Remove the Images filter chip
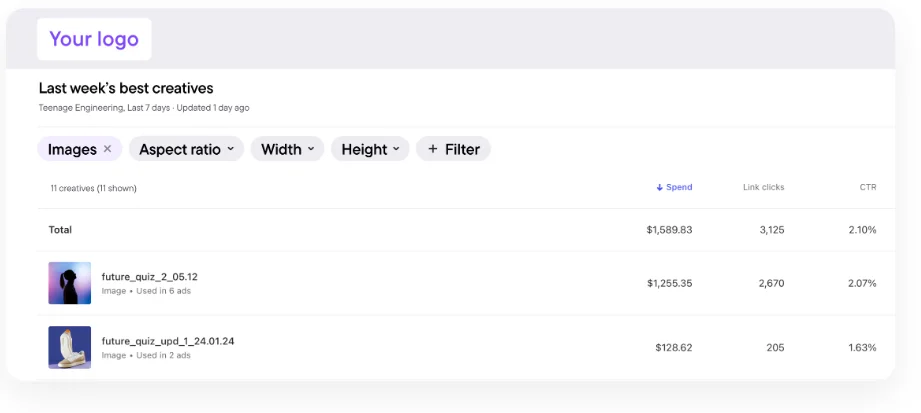 point(107,150)
